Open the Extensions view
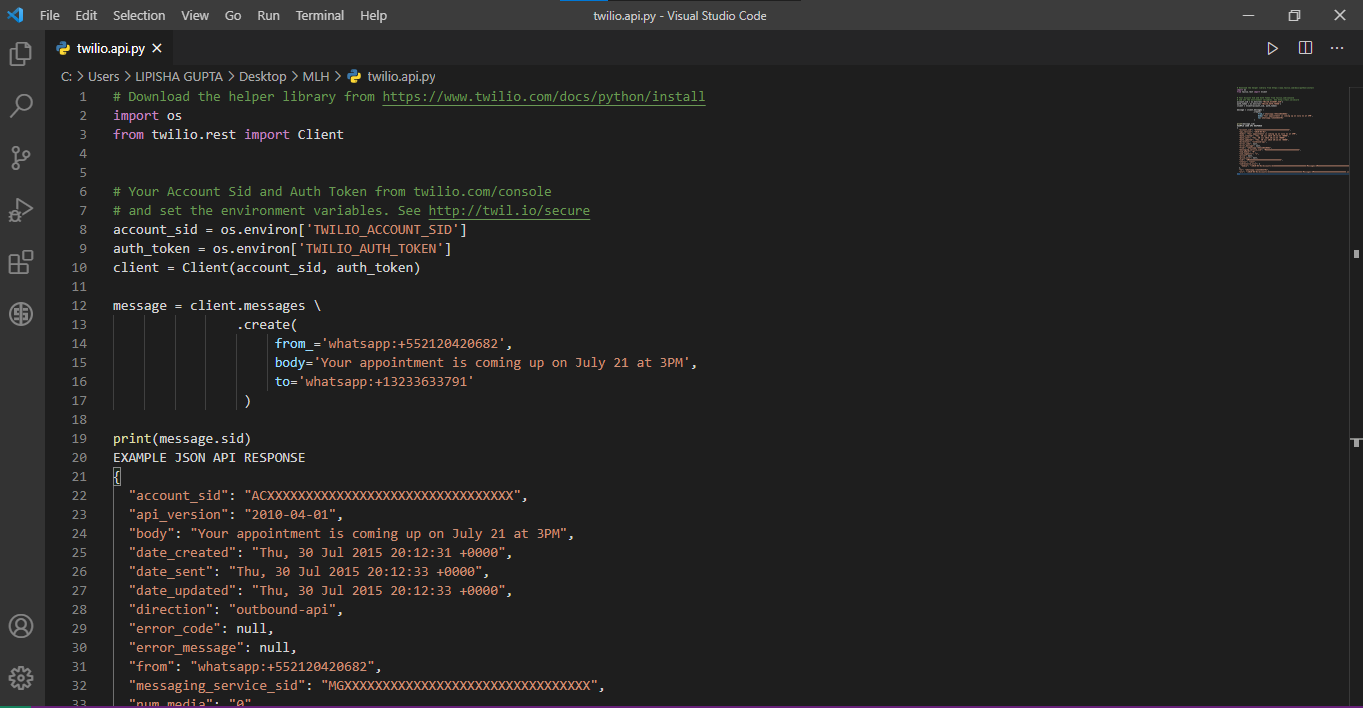1363x708 pixels. click(x=21, y=262)
